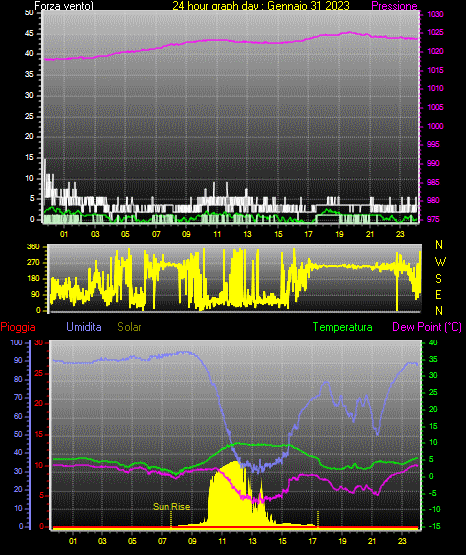Click hour label 15 below the temperature chart
The height and width of the screenshot is (555, 466).
coord(282,541)
